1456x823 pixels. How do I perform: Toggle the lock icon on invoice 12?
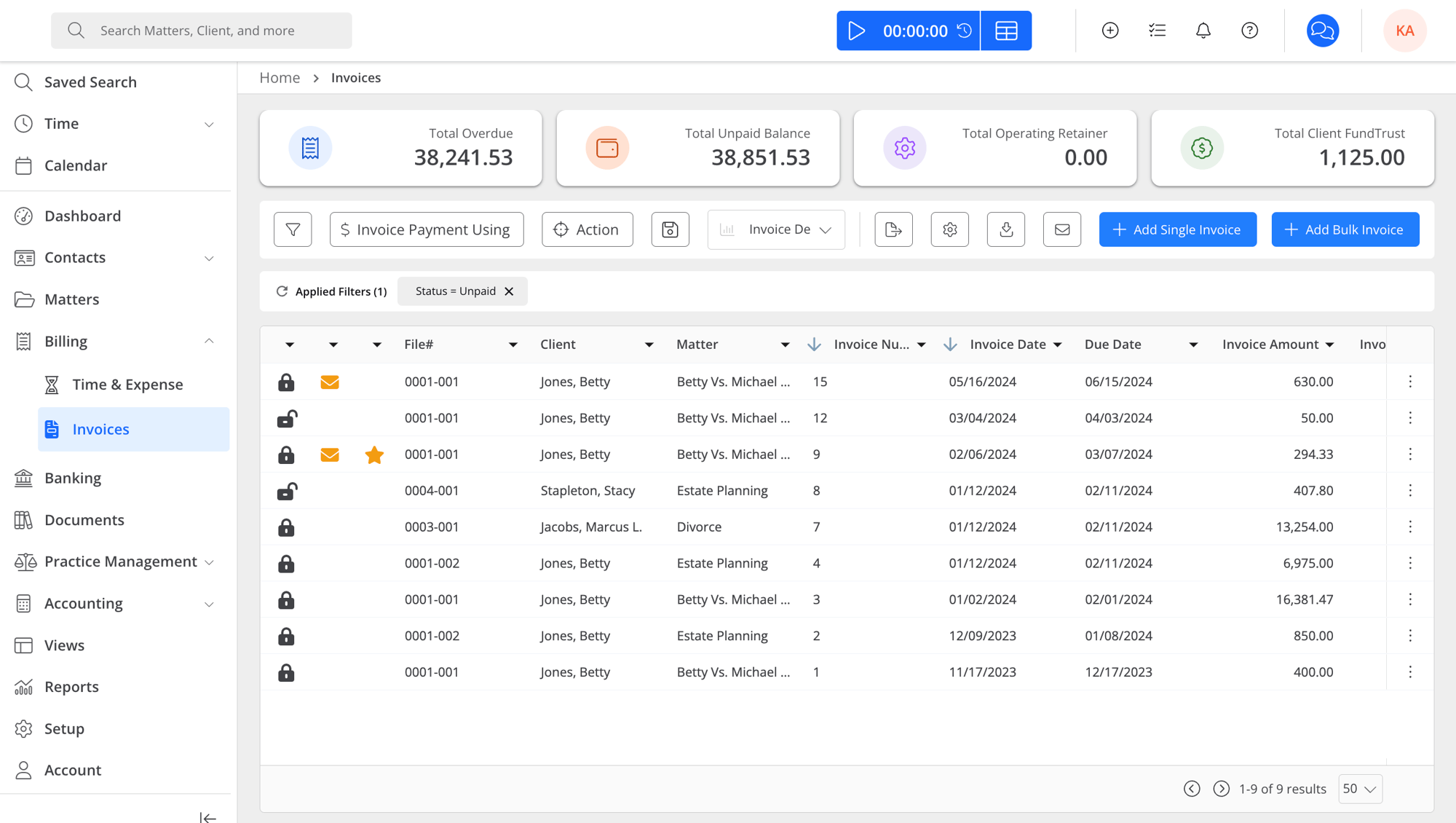click(286, 418)
